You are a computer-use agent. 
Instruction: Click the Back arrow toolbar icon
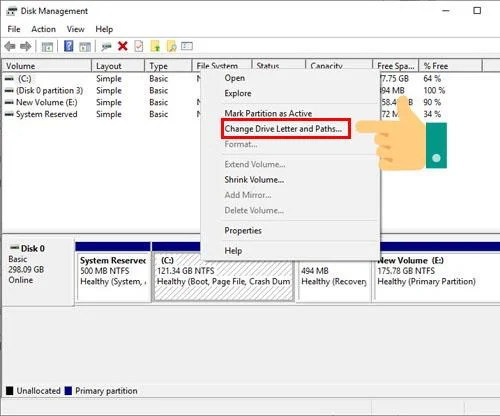pos(10,46)
